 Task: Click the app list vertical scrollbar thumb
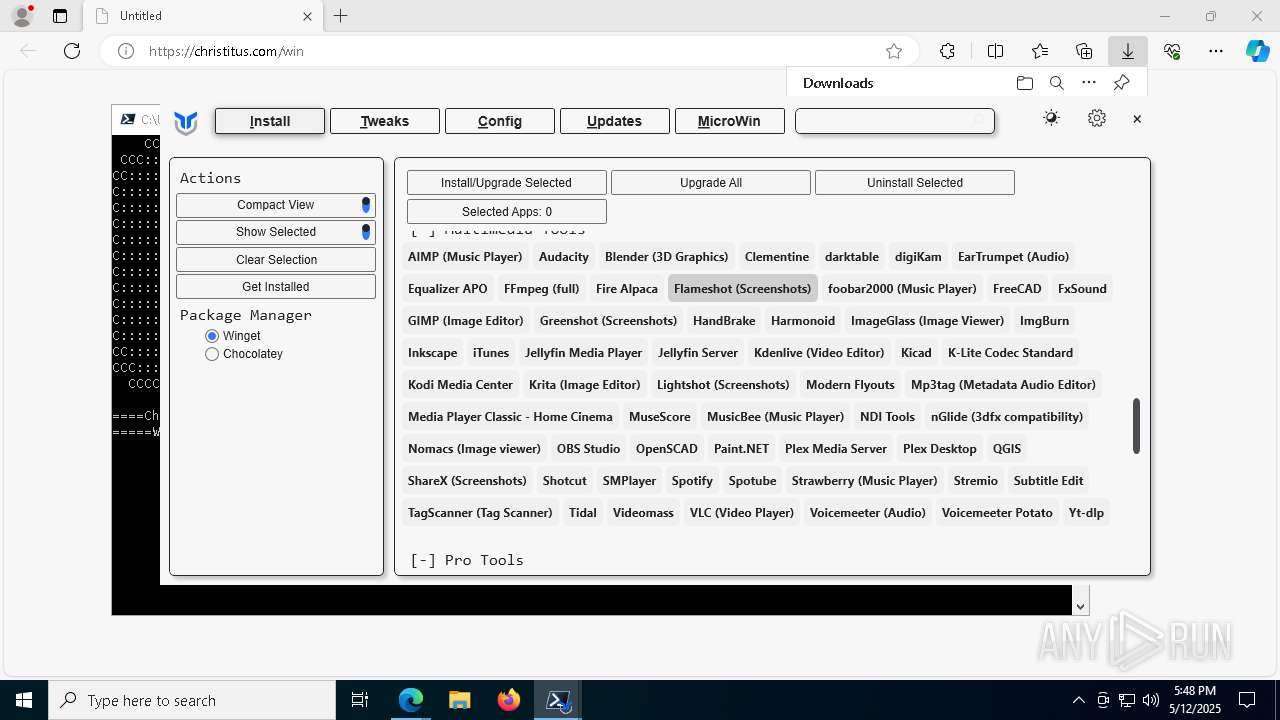[x=1136, y=425]
